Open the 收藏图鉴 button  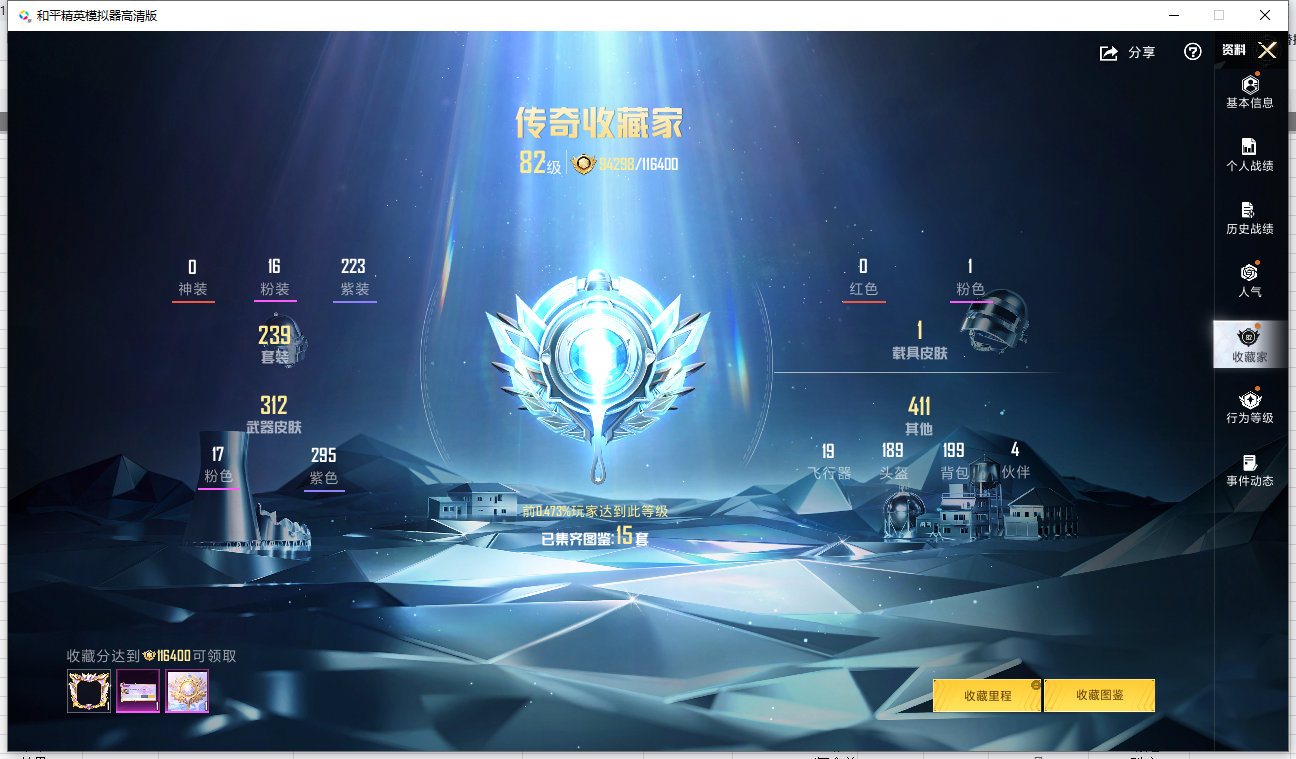(x=1100, y=695)
